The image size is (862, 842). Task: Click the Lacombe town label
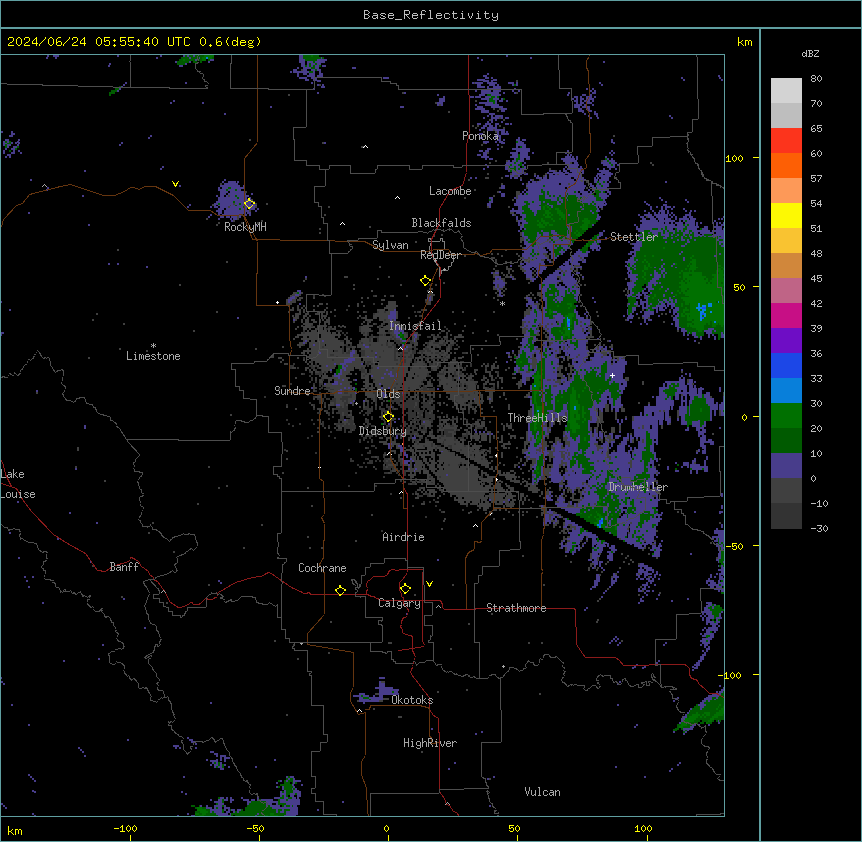[450, 191]
